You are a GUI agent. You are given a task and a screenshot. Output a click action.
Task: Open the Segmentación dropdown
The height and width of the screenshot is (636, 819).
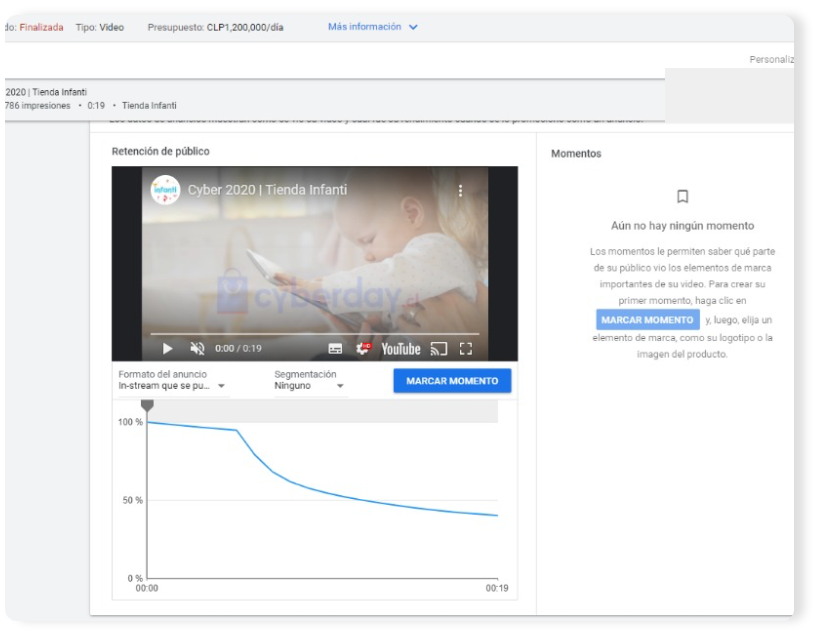coord(310,386)
